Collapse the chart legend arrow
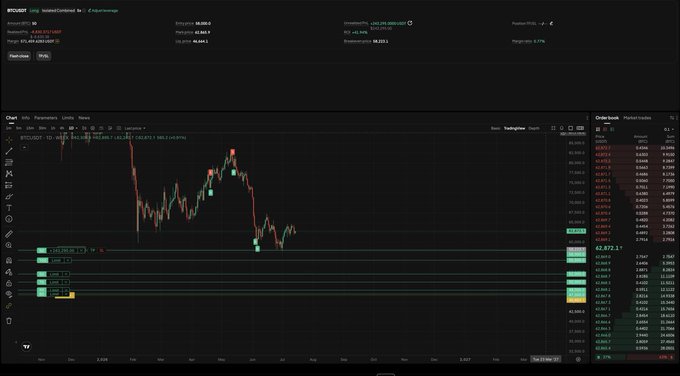The image size is (680, 376). click(x=24, y=147)
